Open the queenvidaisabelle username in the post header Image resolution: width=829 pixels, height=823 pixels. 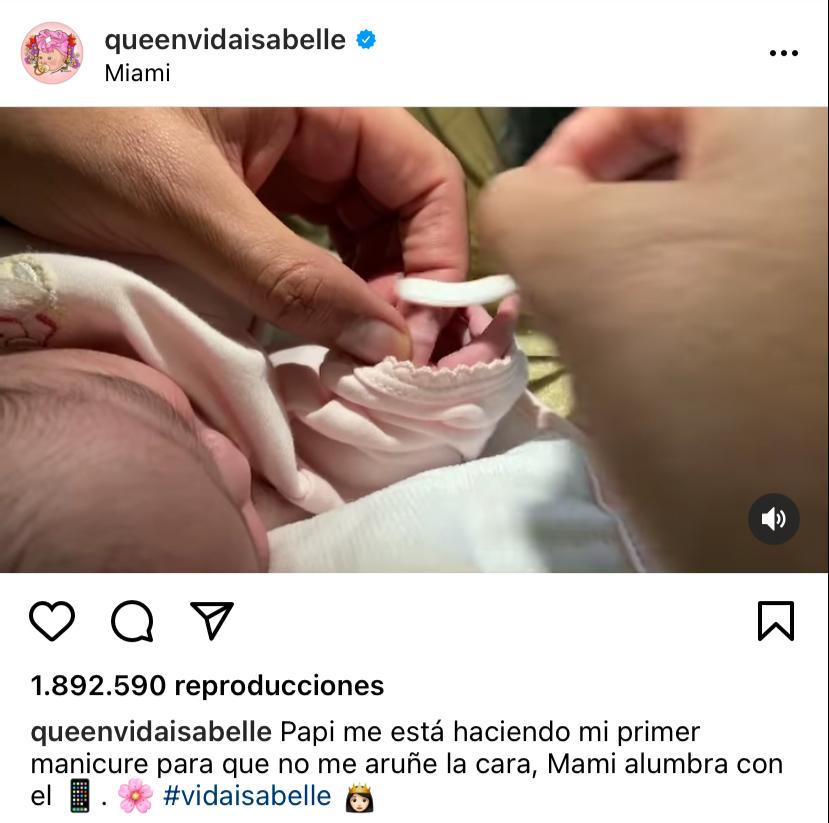(x=225, y=40)
